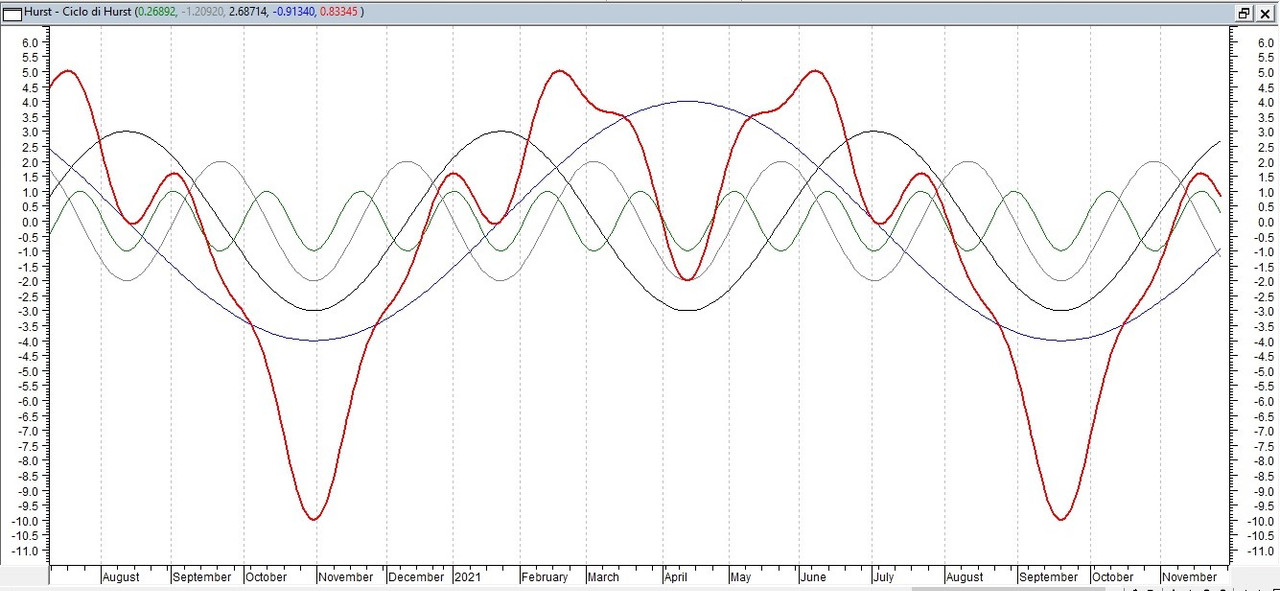Restore down the Hurst chart window

(x=1244, y=13)
